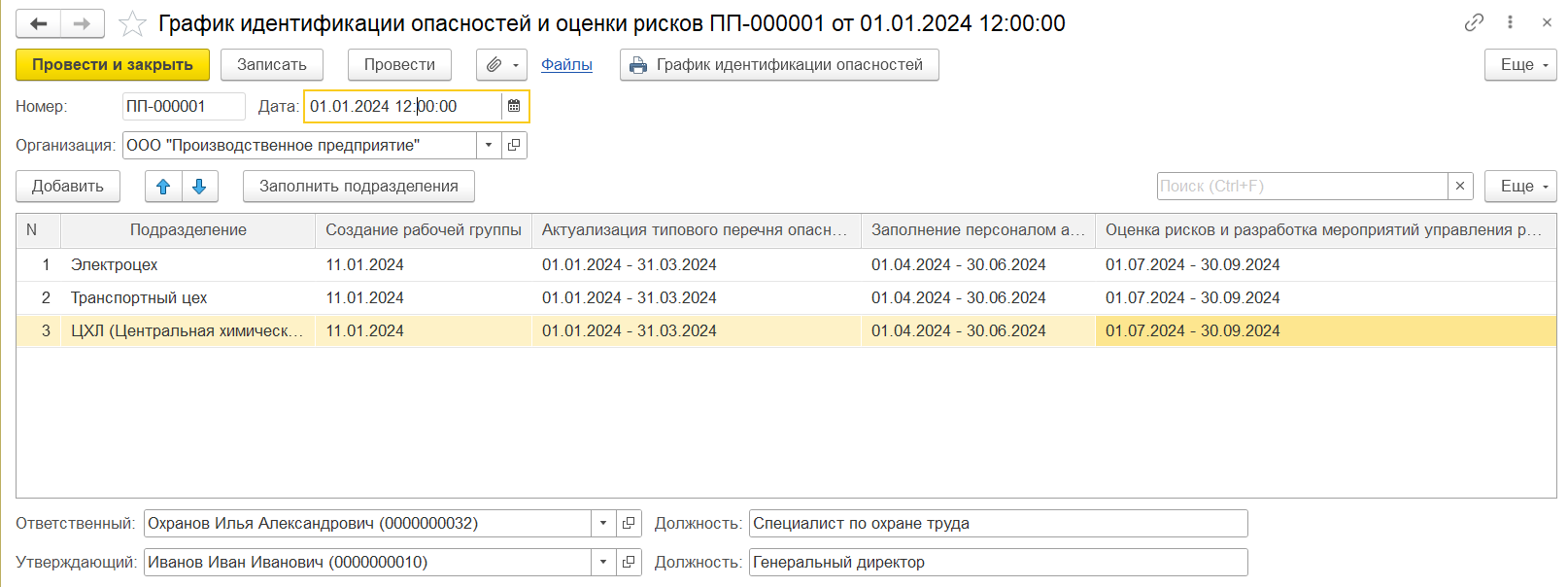Expand the Ответственный dropdown list
The height and width of the screenshot is (587, 1568).
[603, 523]
